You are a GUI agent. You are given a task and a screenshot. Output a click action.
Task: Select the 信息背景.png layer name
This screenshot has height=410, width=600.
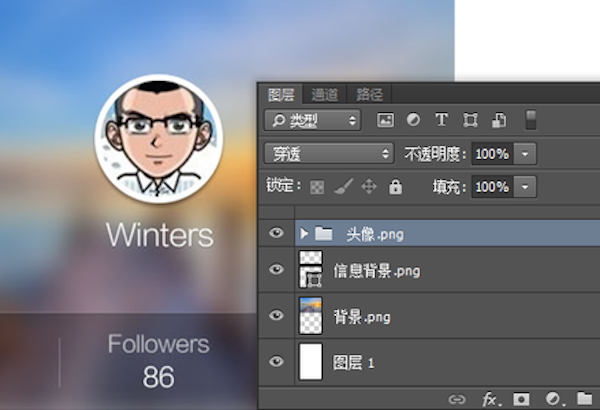pyautogui.click(x=377, y=271)
